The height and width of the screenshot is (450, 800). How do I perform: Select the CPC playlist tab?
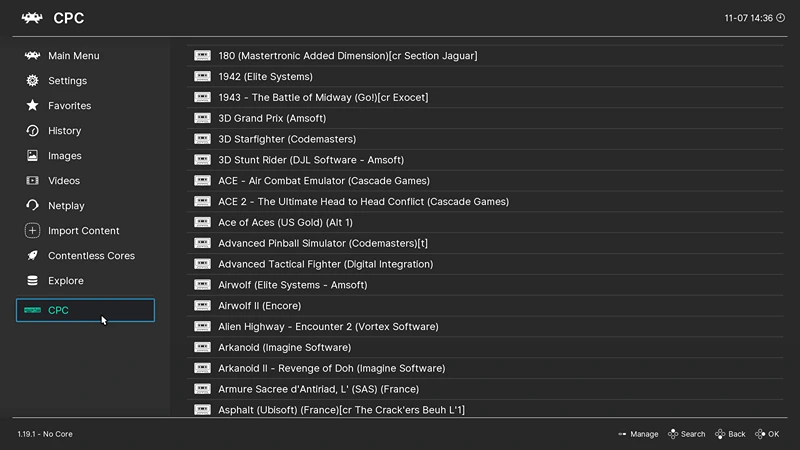click(85, 310)
